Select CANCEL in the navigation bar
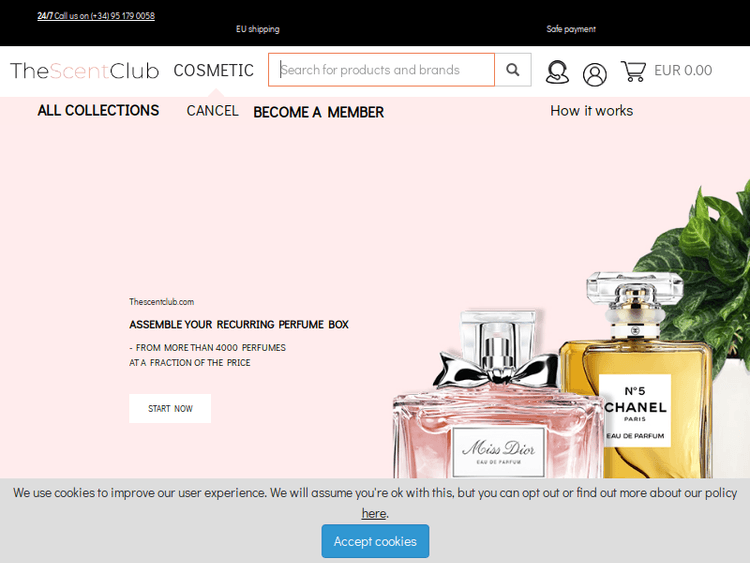The image size is (750, 563). click(x=212, y=110)
